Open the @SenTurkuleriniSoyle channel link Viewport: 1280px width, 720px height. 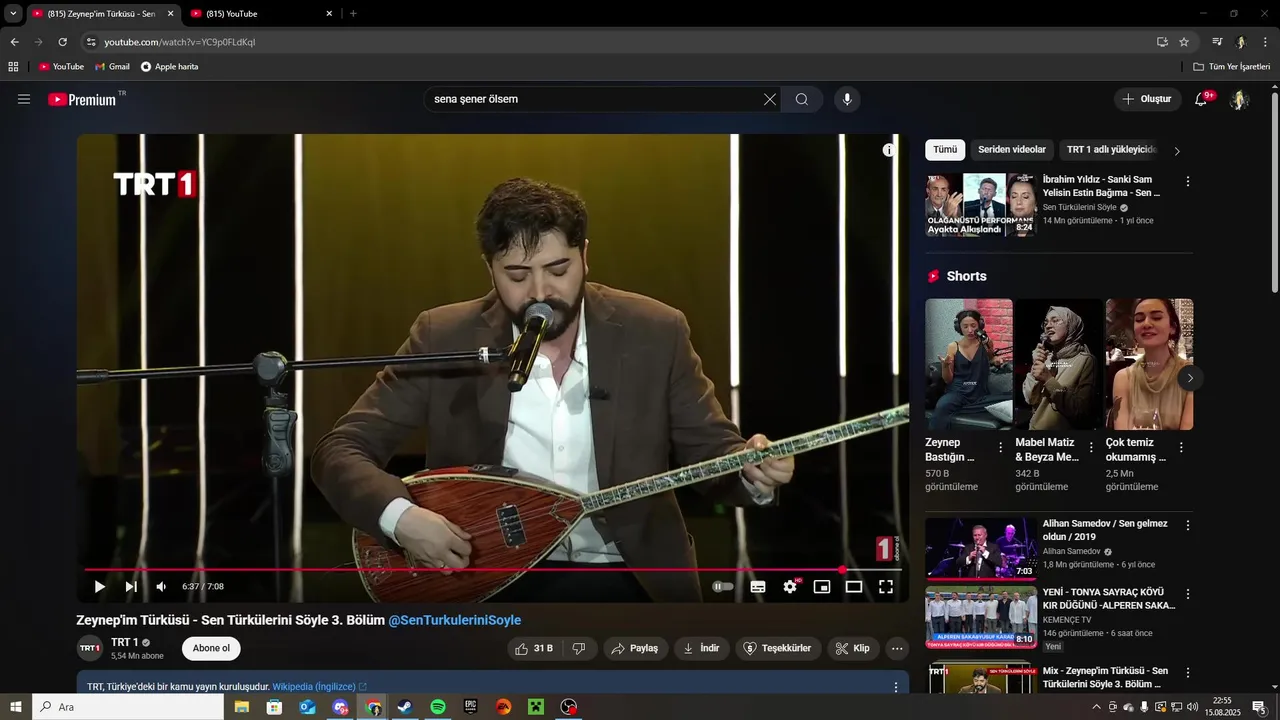[x=455, y=620]
